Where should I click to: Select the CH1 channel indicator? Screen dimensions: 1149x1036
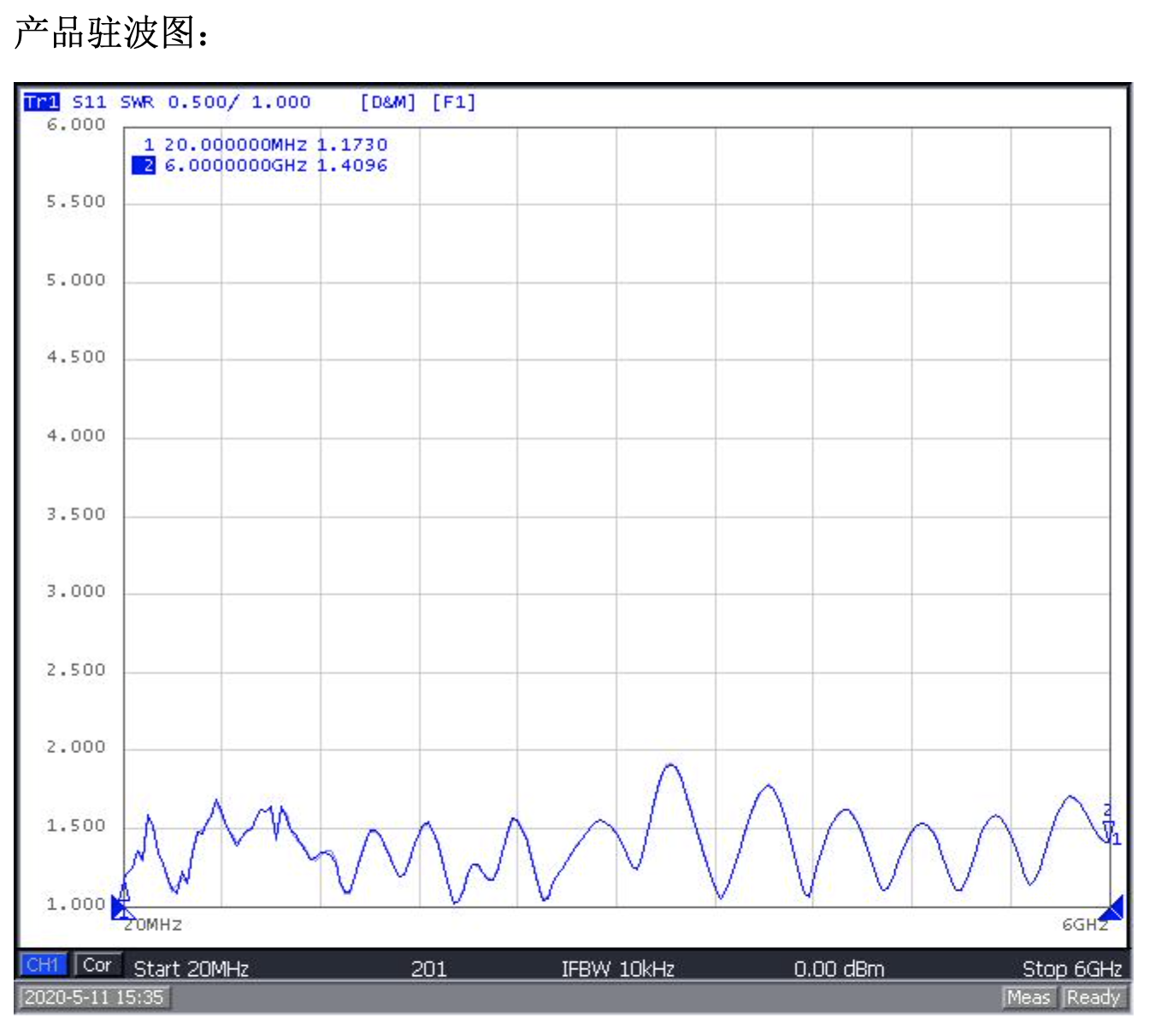[x=43, y=966]
